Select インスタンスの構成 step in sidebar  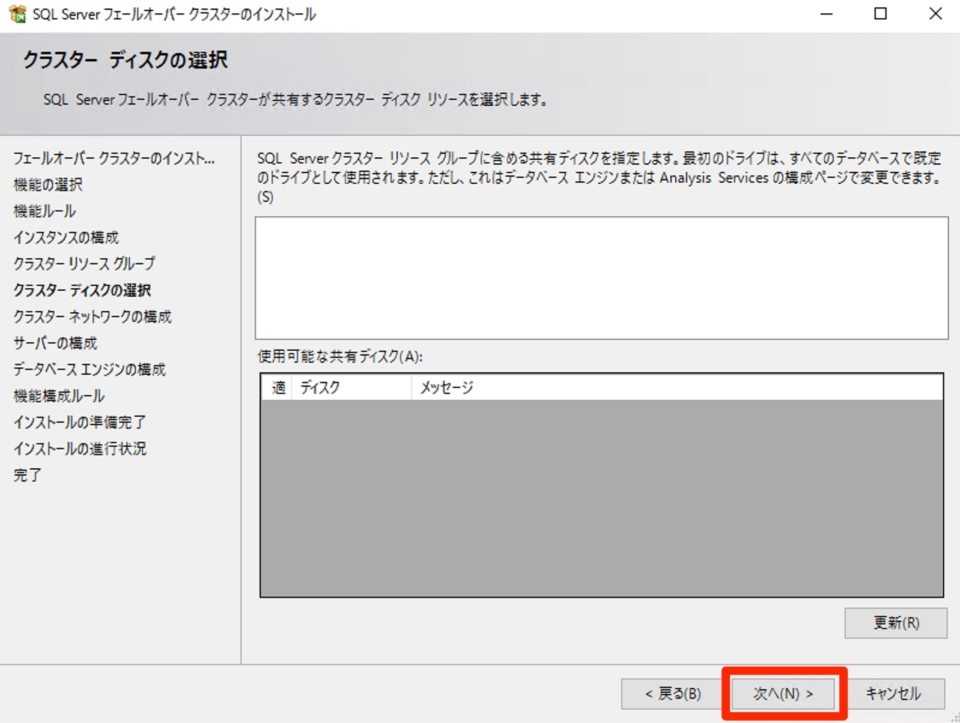(x=66, y=238)
